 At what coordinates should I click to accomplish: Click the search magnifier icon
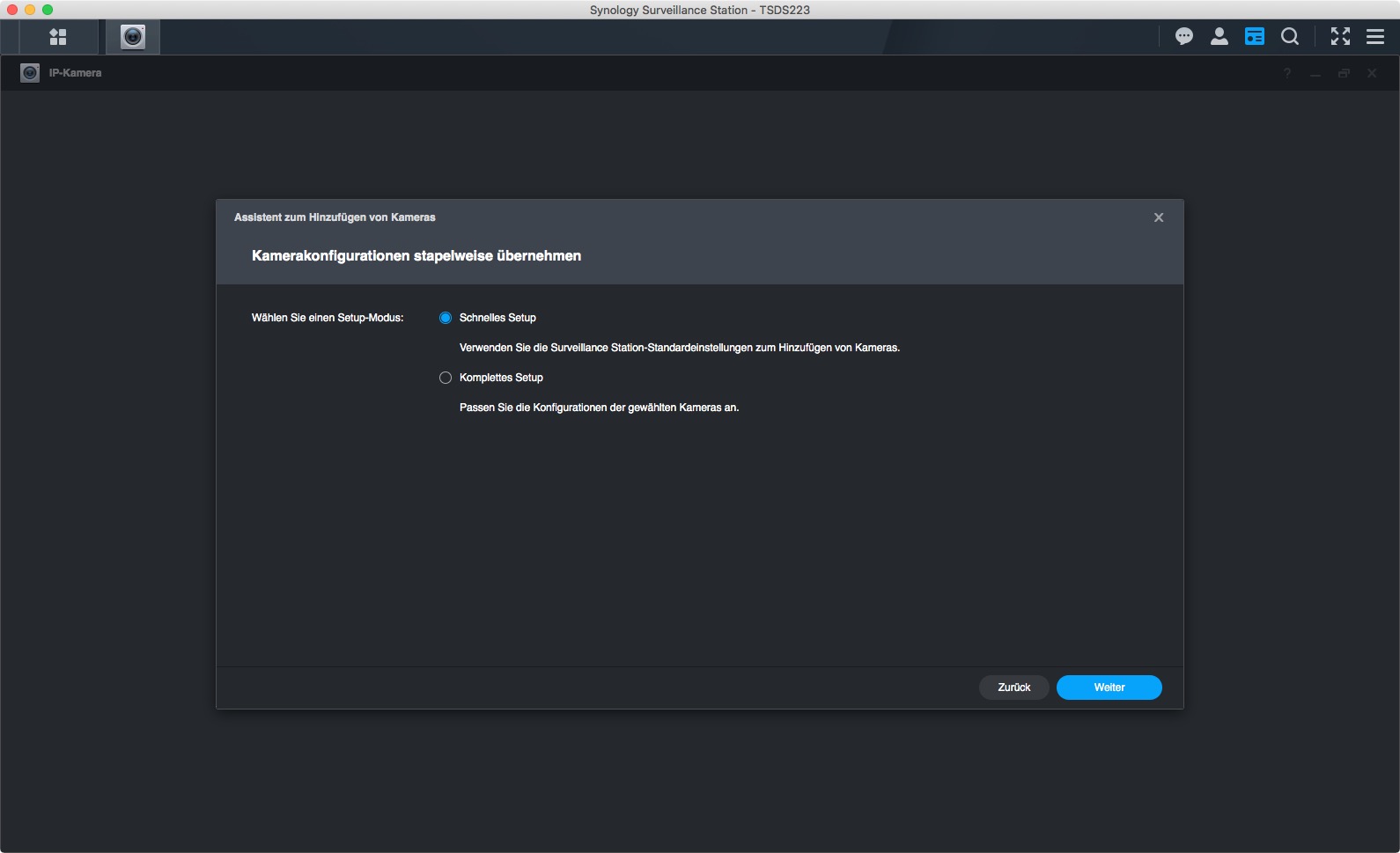1290,37
